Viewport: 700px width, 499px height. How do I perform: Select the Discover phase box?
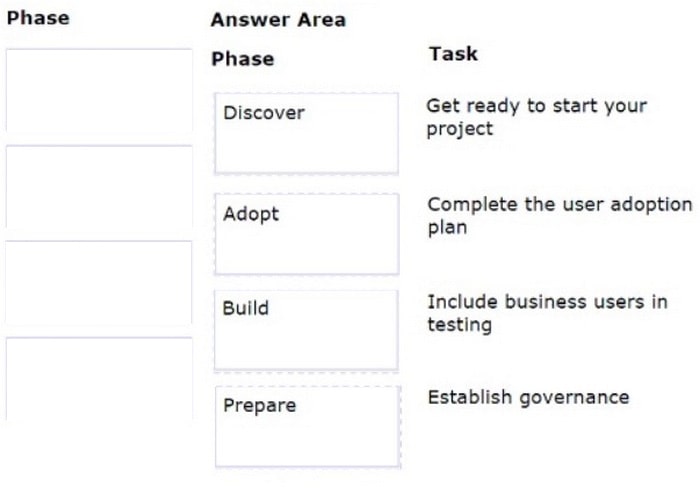307,133
